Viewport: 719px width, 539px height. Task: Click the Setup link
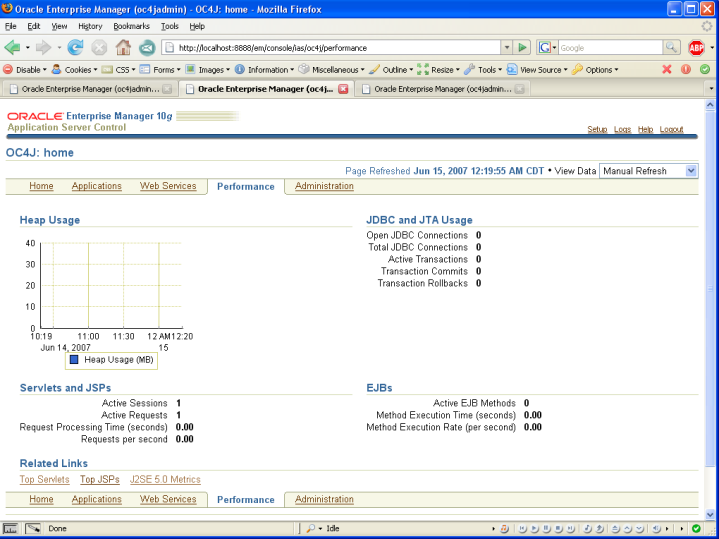click(597, 129)
